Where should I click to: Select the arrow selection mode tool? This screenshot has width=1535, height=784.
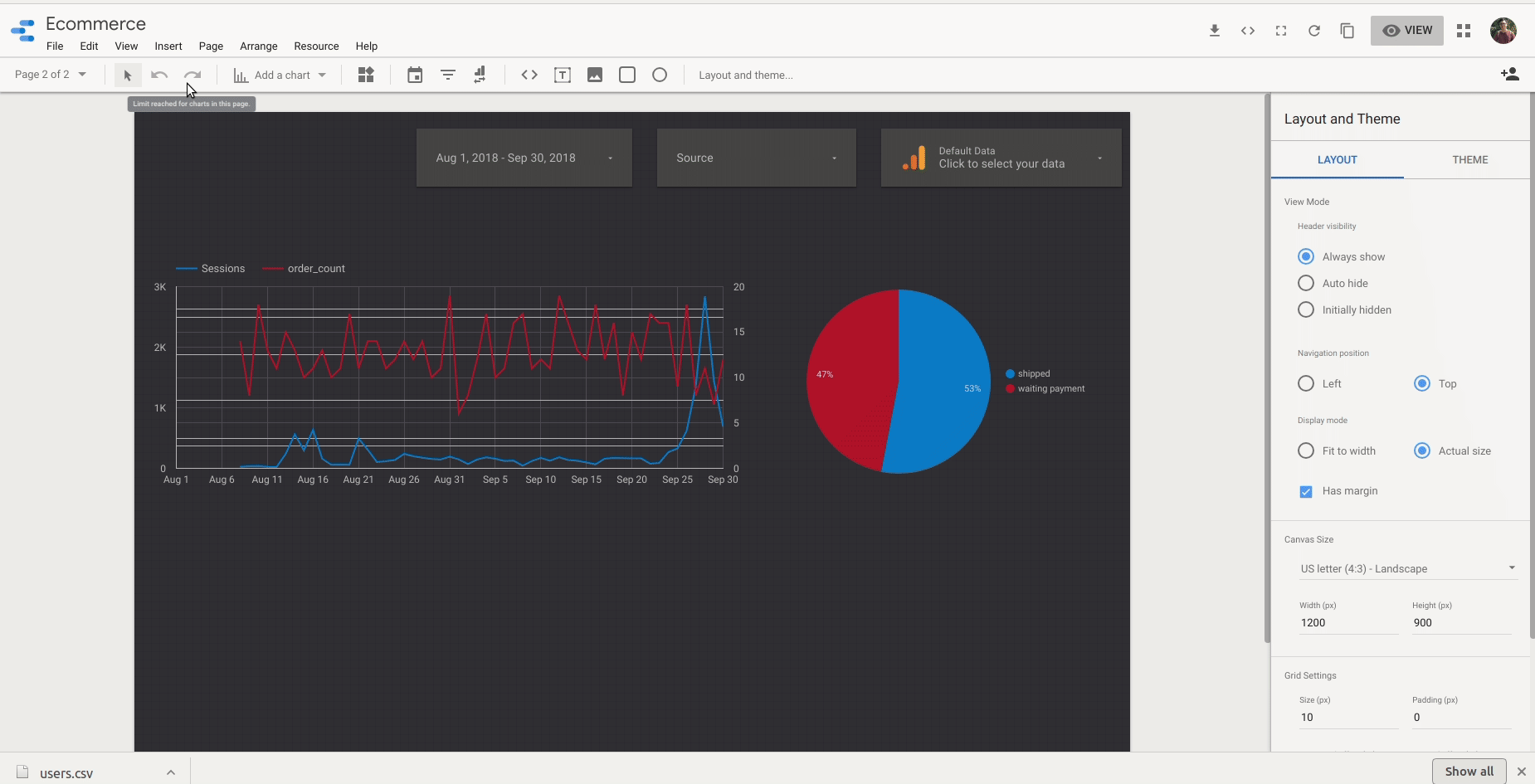pyautogui.click(x=128, y=75)
